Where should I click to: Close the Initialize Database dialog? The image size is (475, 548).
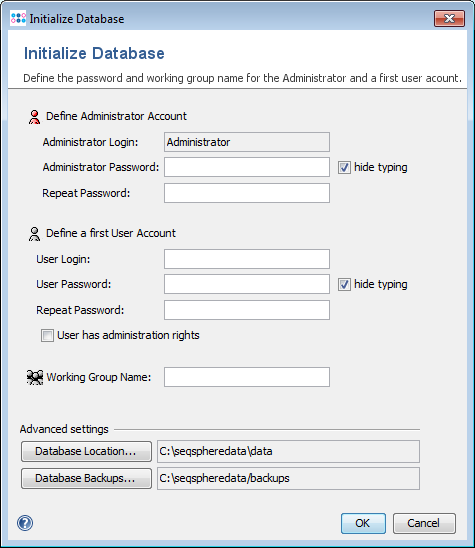point(449,18)
